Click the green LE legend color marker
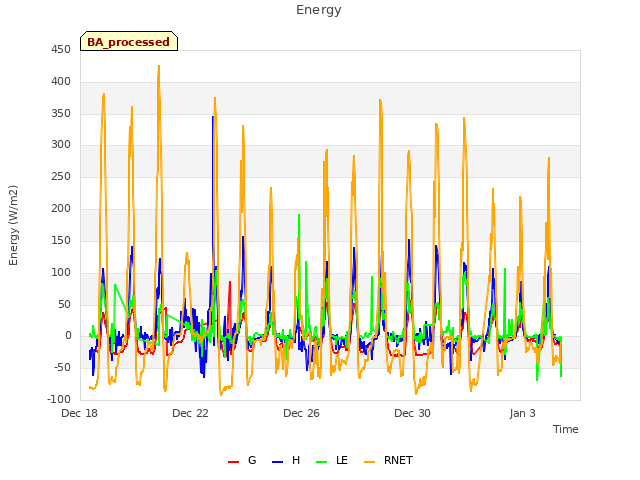 pos(322,462)
